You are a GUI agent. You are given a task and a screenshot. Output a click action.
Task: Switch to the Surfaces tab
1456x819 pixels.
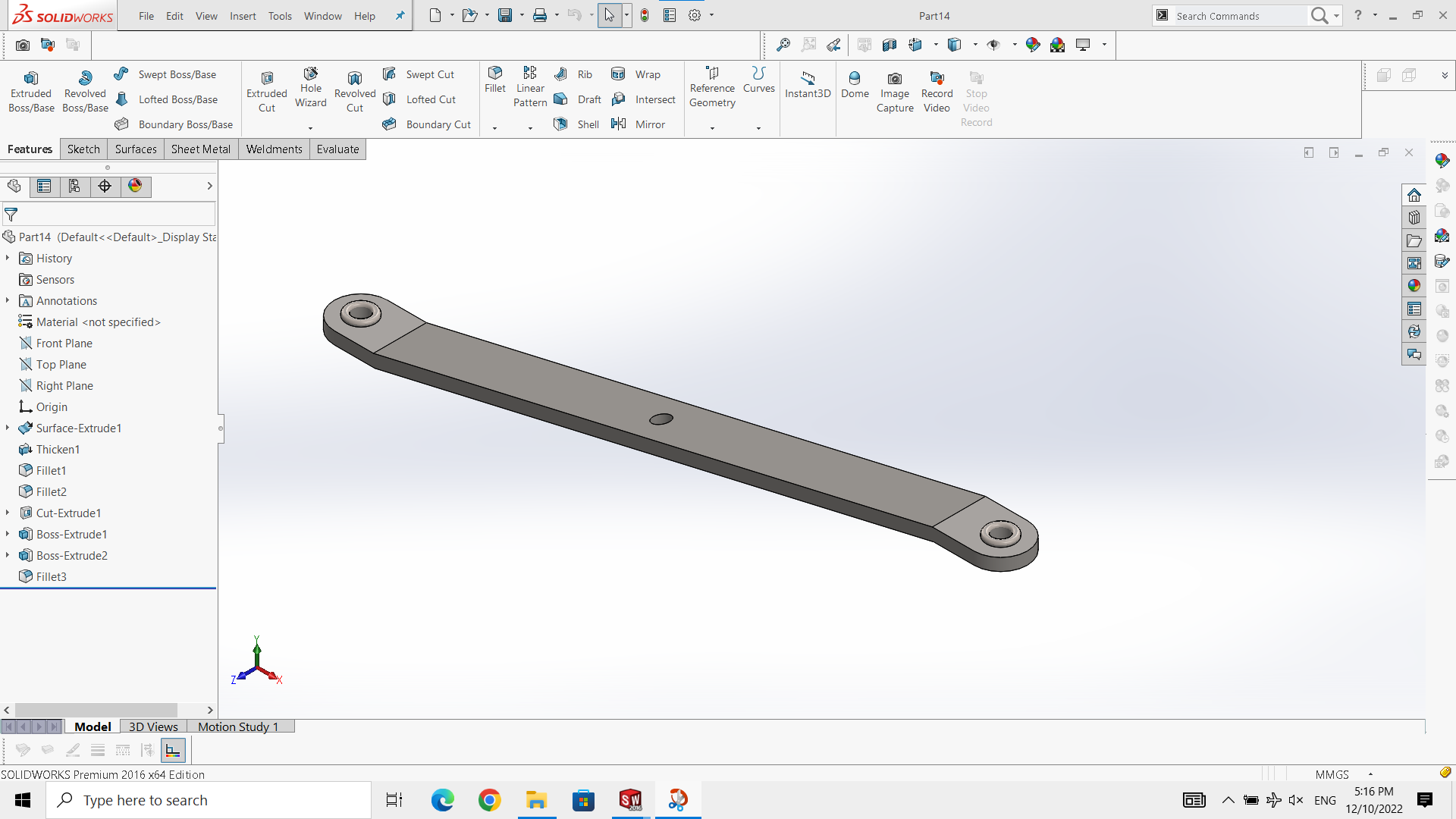point(136,149)
